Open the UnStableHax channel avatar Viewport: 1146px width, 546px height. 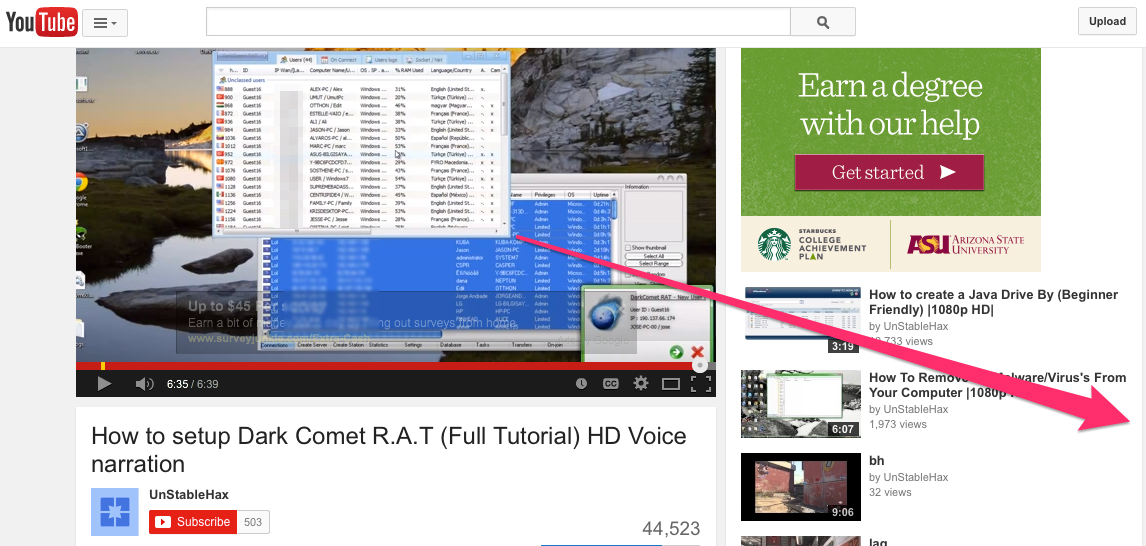pos(114,512)
